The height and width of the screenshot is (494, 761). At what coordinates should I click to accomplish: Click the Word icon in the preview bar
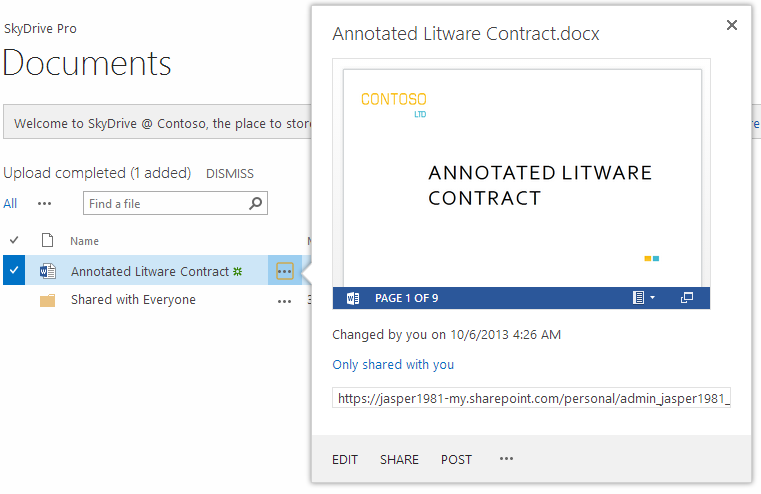[353, 298]
